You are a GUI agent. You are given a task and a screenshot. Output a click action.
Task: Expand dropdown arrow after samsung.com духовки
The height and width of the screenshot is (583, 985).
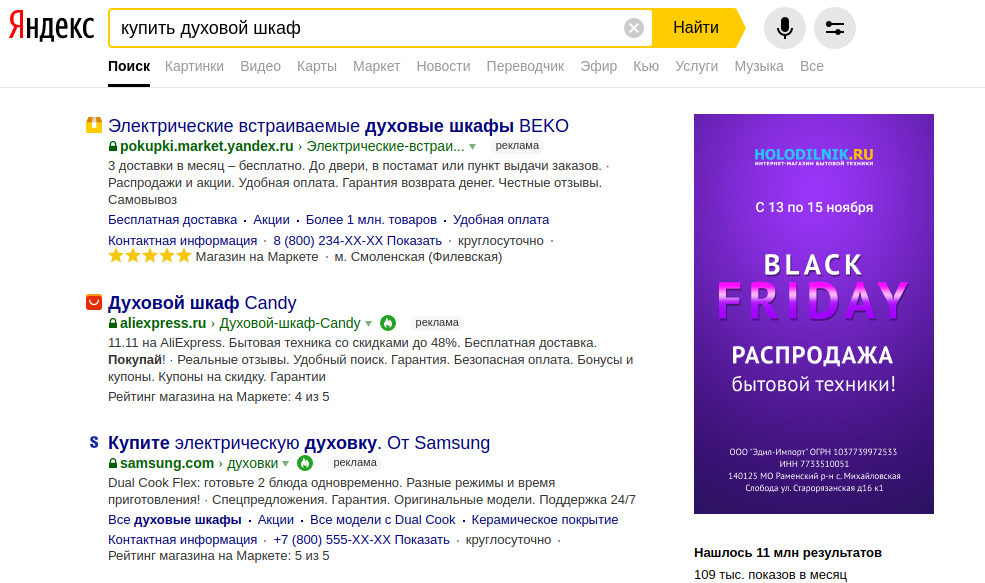tap(285, 463)
